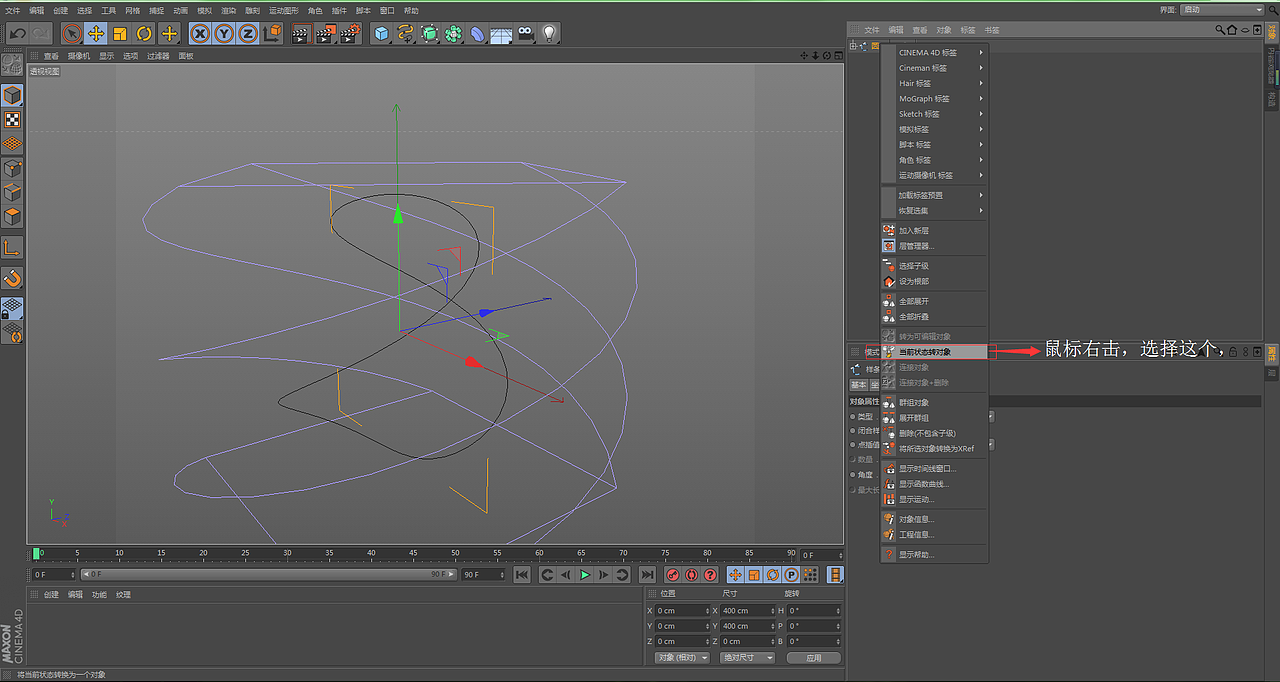Open the 渲染 menu
This screenshot has width=1280, height=682.
click(x=228, y=10)
